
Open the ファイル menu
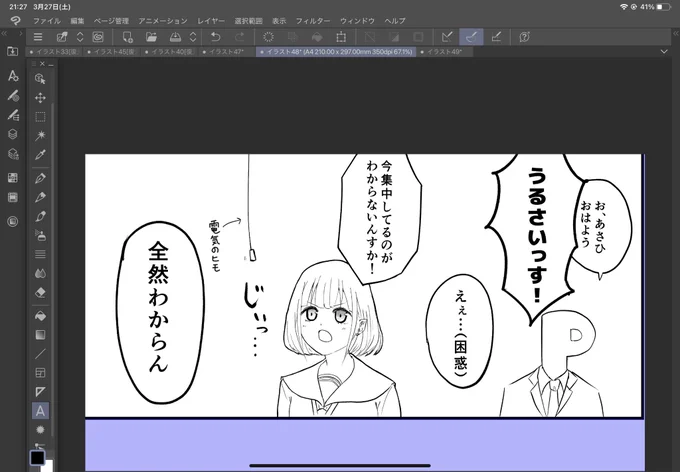click(47, 20)
